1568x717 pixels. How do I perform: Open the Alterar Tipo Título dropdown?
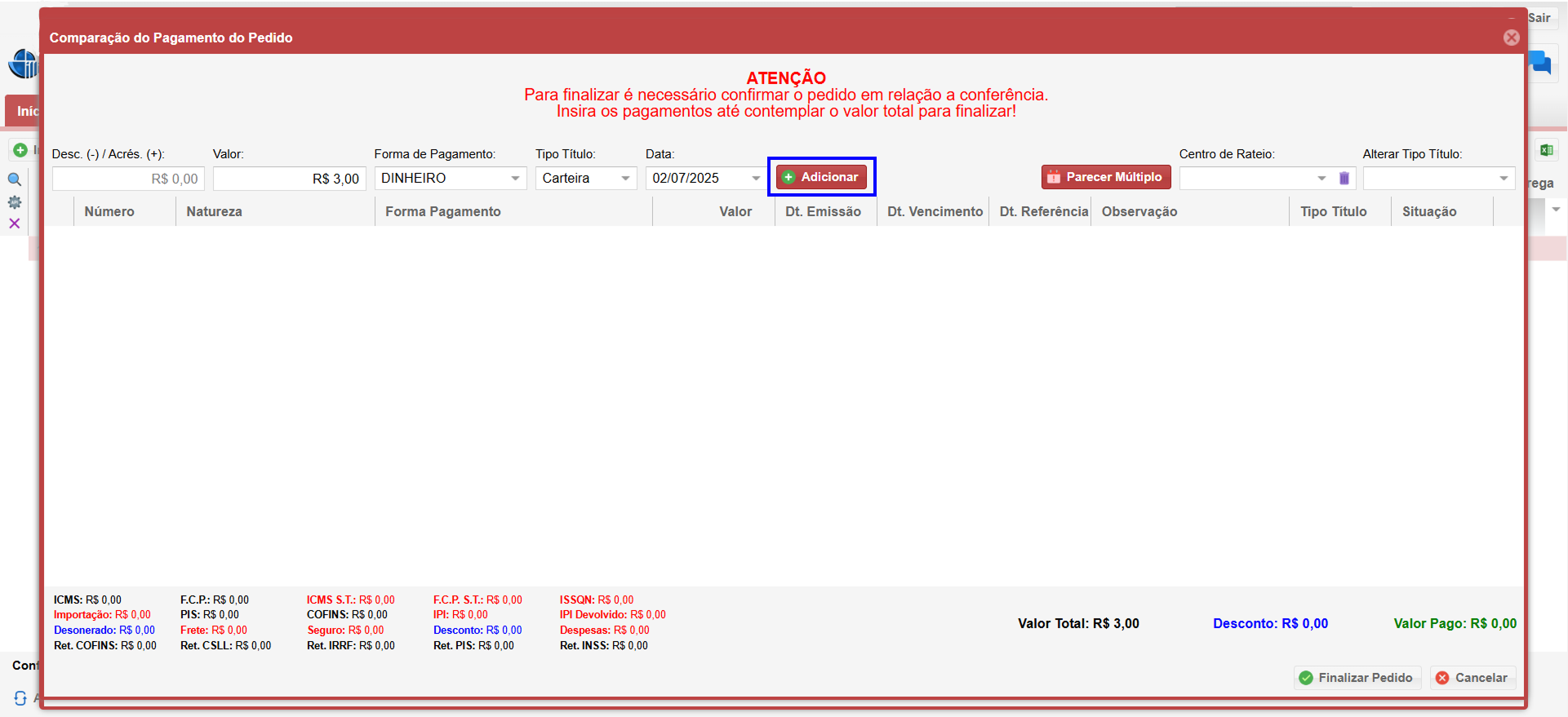pyautogui.click(x=1504, y=178)
